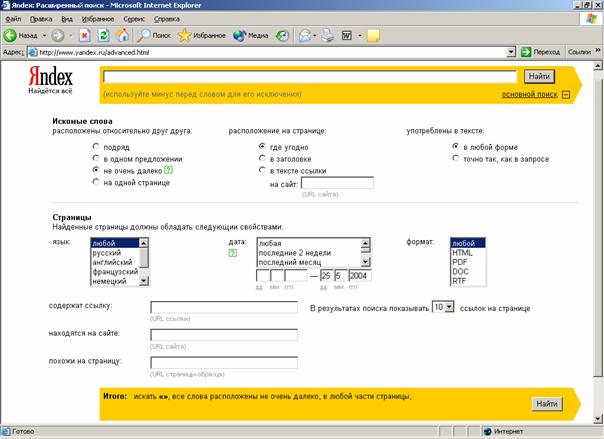Open the Сервис menu
This screenshot has height=439, width=604.
tap(134, 19)
